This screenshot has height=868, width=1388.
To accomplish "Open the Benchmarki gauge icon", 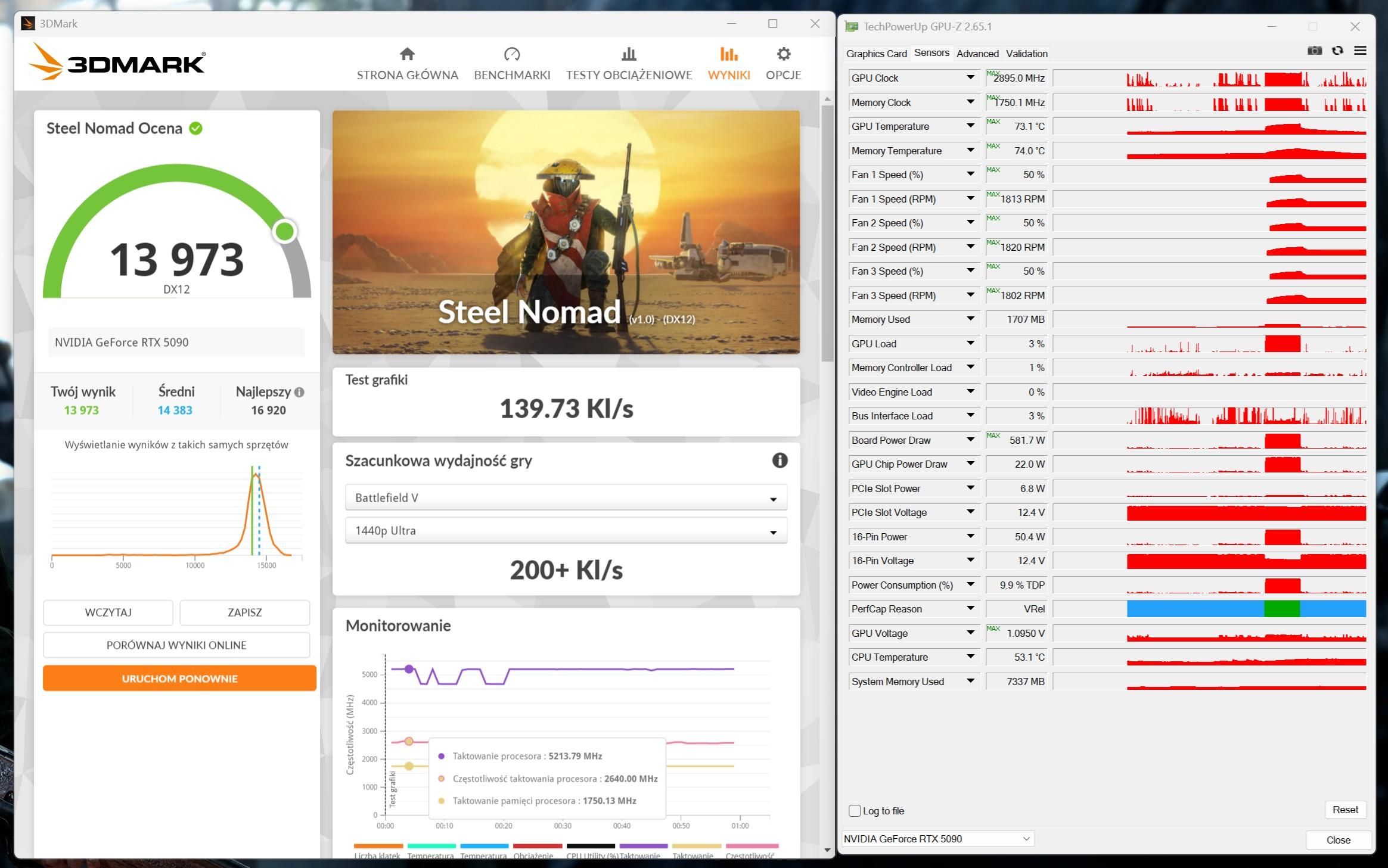I will [512, 54].
